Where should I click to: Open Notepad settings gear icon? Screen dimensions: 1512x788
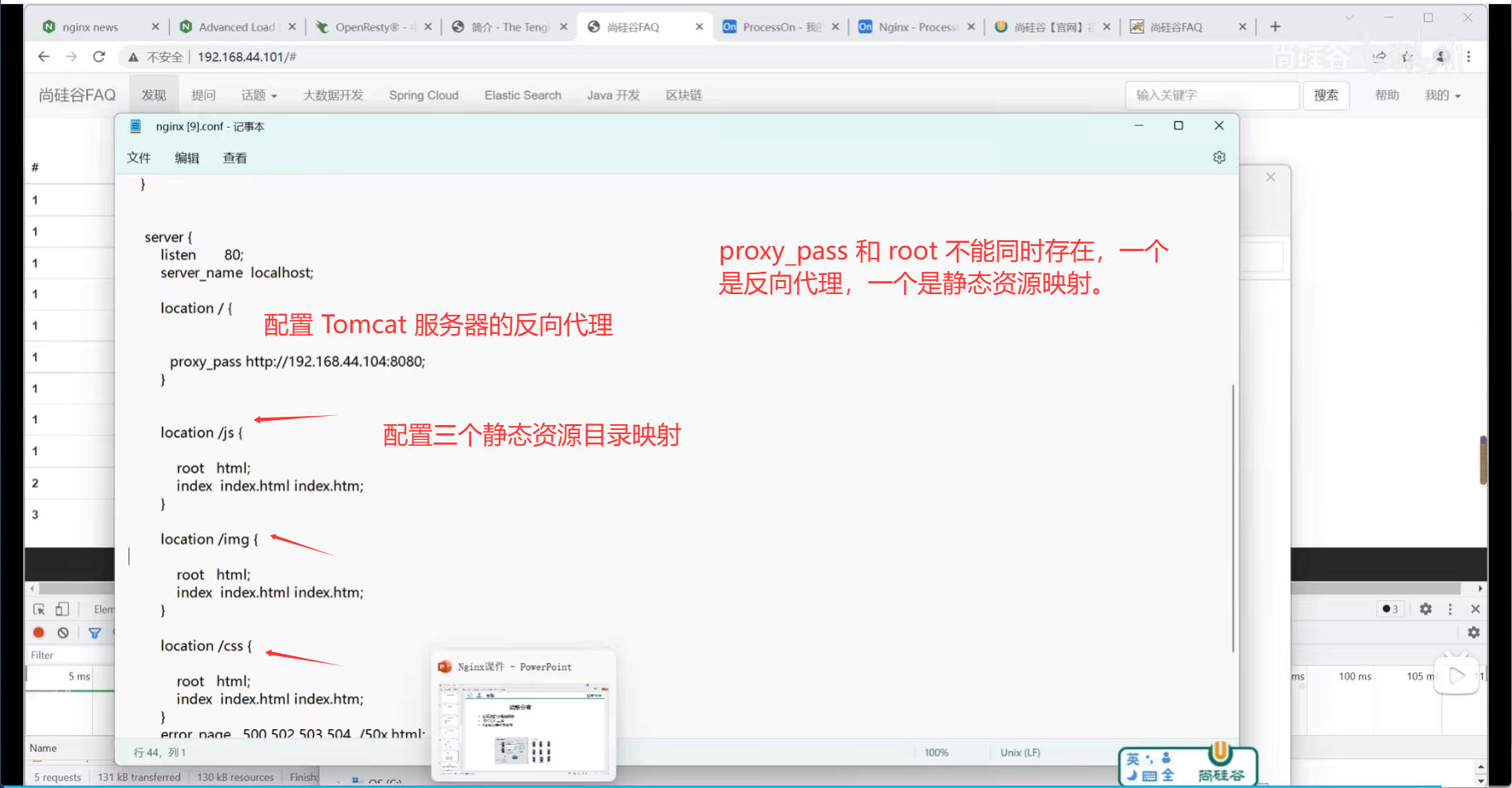1219,157
